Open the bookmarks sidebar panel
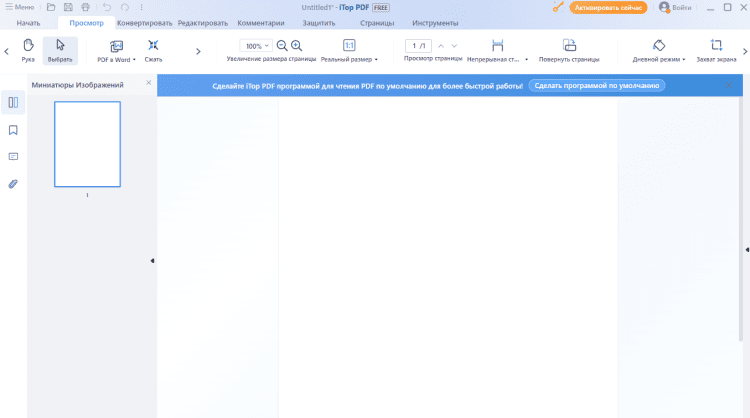Screen dimensions: 750x418 (x=13, y=129)
